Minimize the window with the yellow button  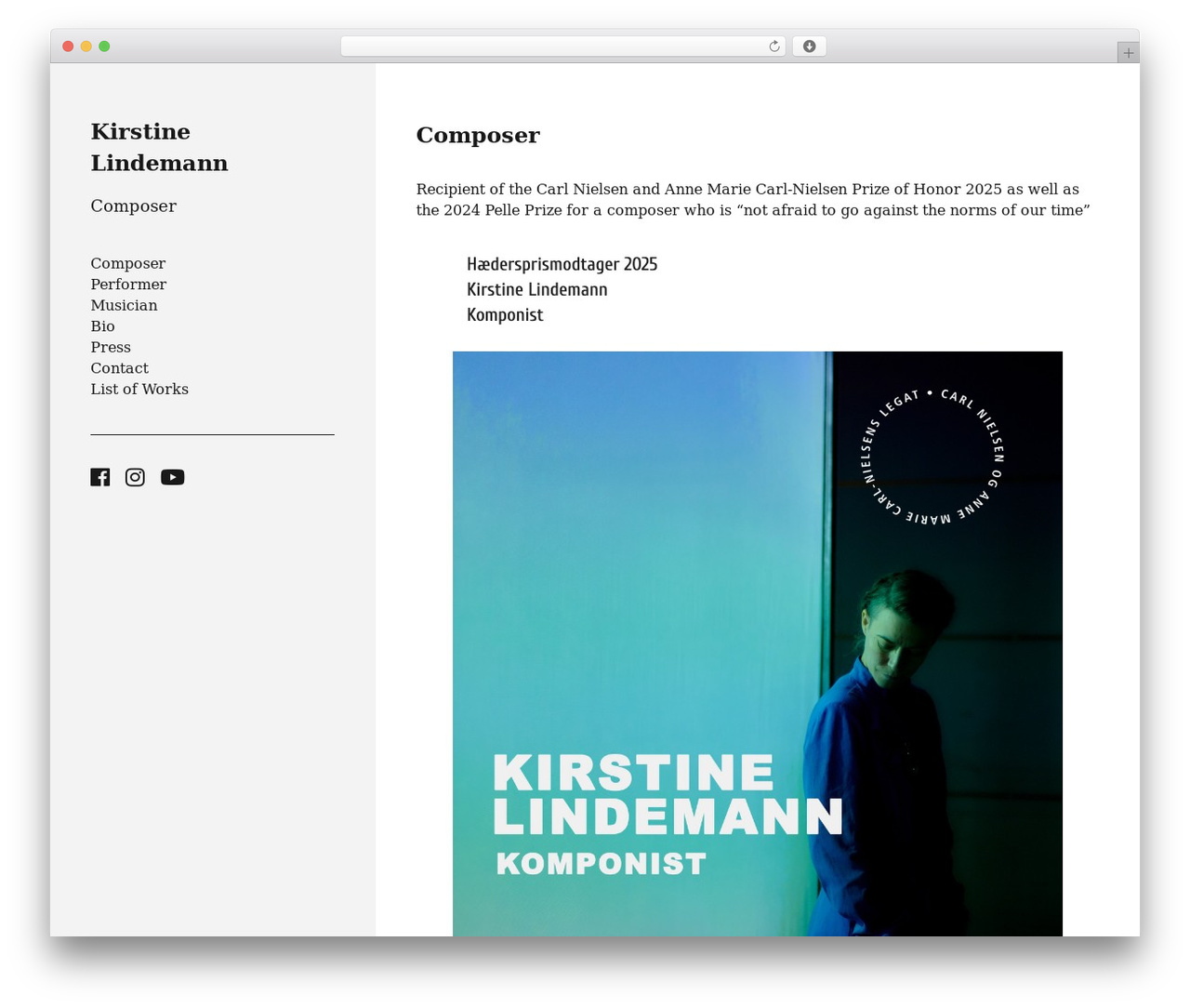[x=86, y=46]
